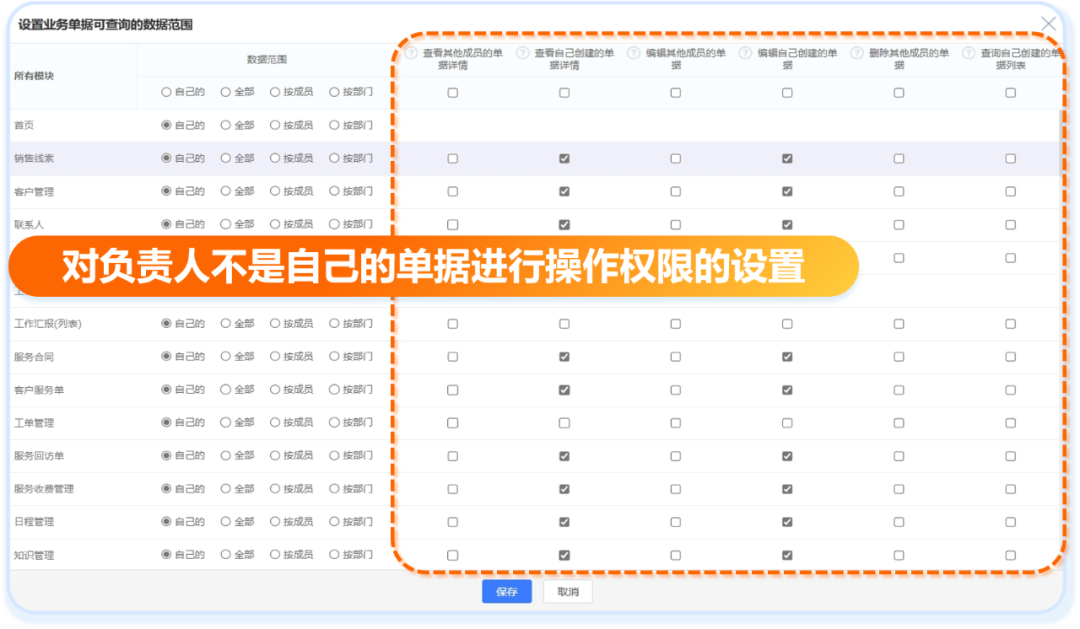Close the 设置业务单据可查询的数据范围 dialog

pos(1048,22)
